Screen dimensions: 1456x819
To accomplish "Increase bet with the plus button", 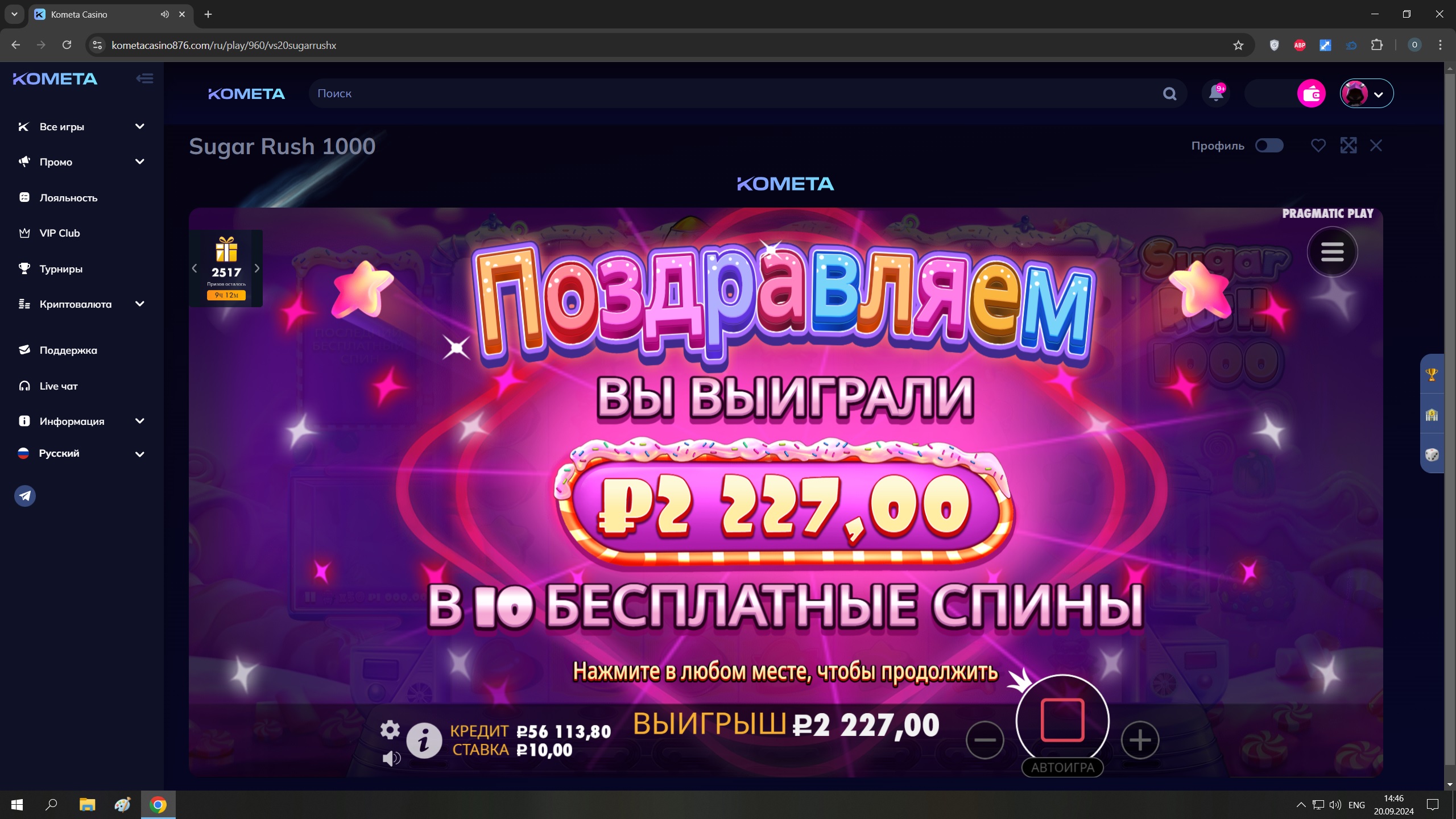I will tap(1140, 740).
